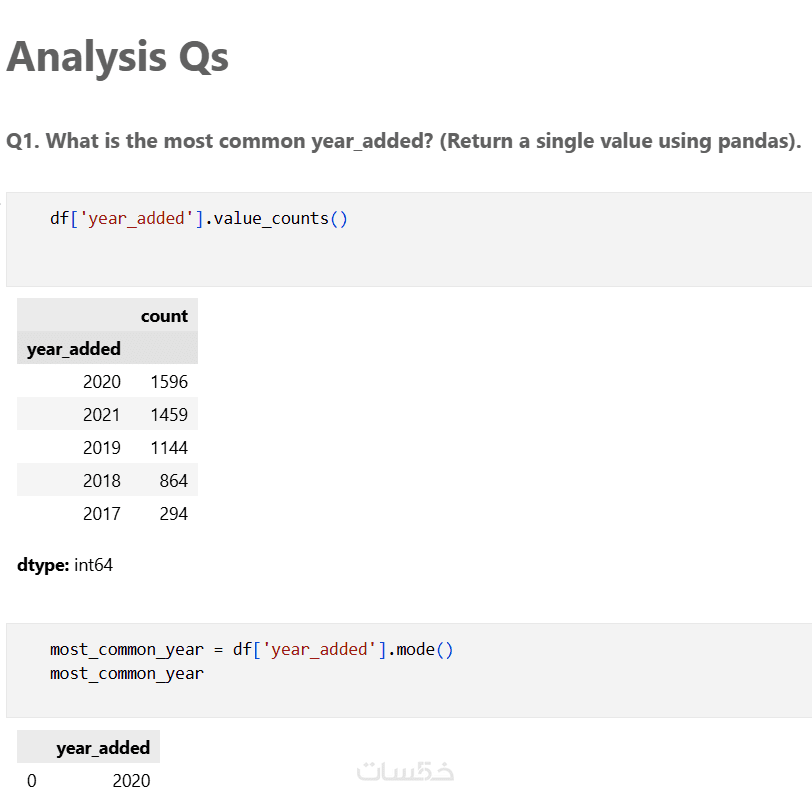
Task: Click the "dtype: int64" output text
Action: (65, 565)
